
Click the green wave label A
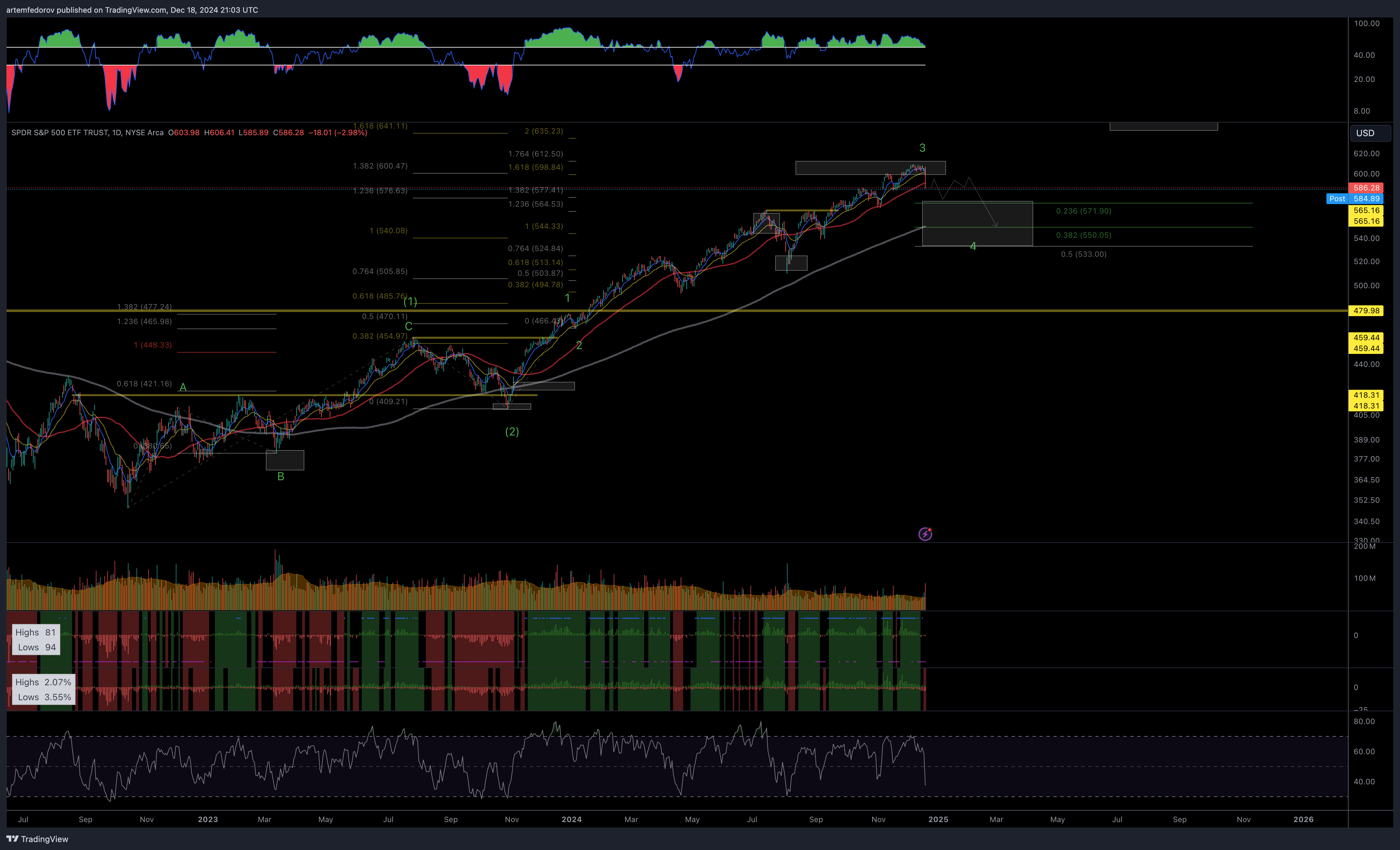(x=183, y=387)
